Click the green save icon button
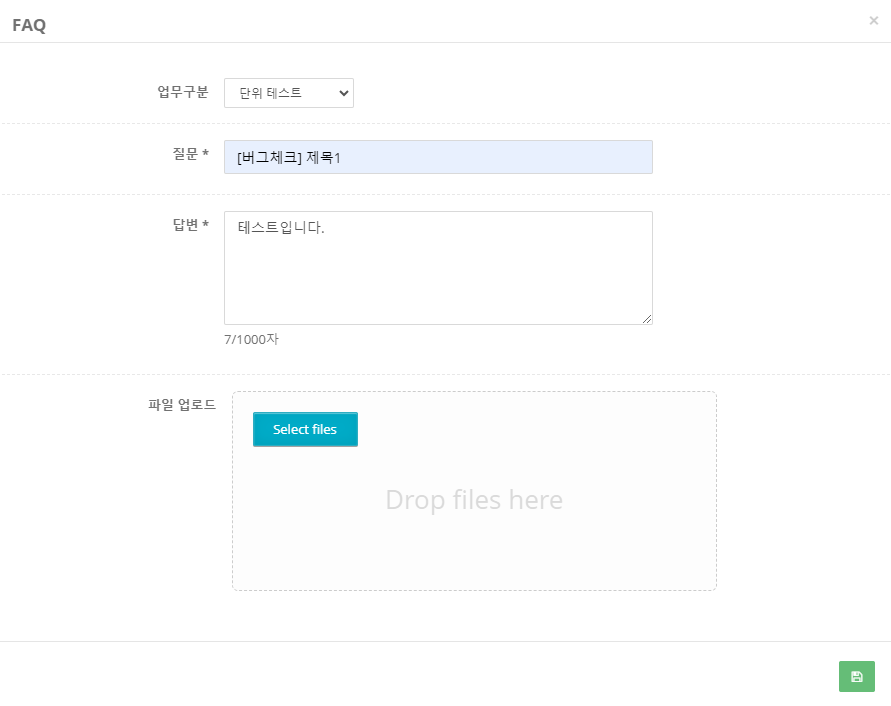 click(x=856, y=677)
